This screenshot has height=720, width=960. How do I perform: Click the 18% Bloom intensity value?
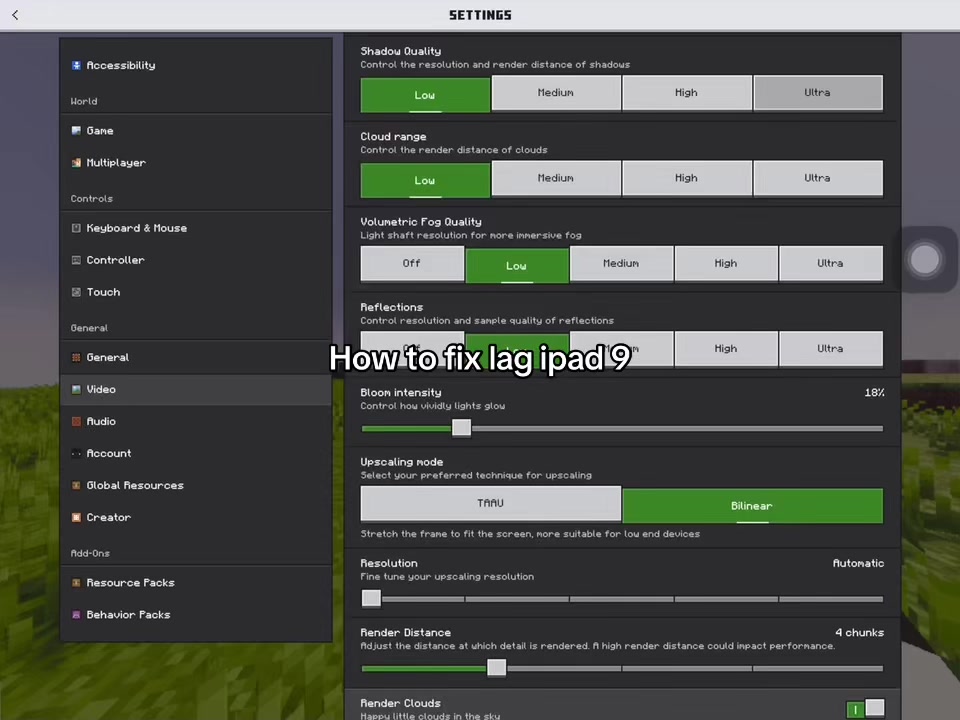[874, 392]
